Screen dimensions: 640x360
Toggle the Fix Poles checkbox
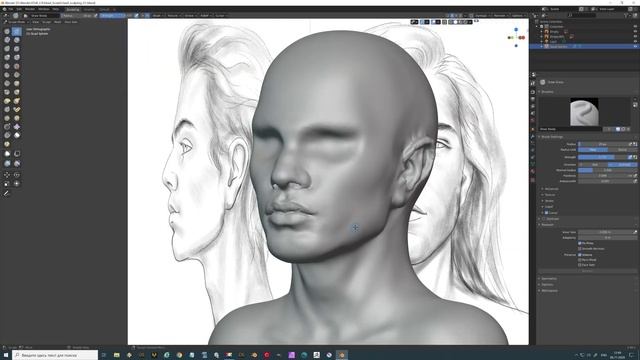tap(580, 243)
